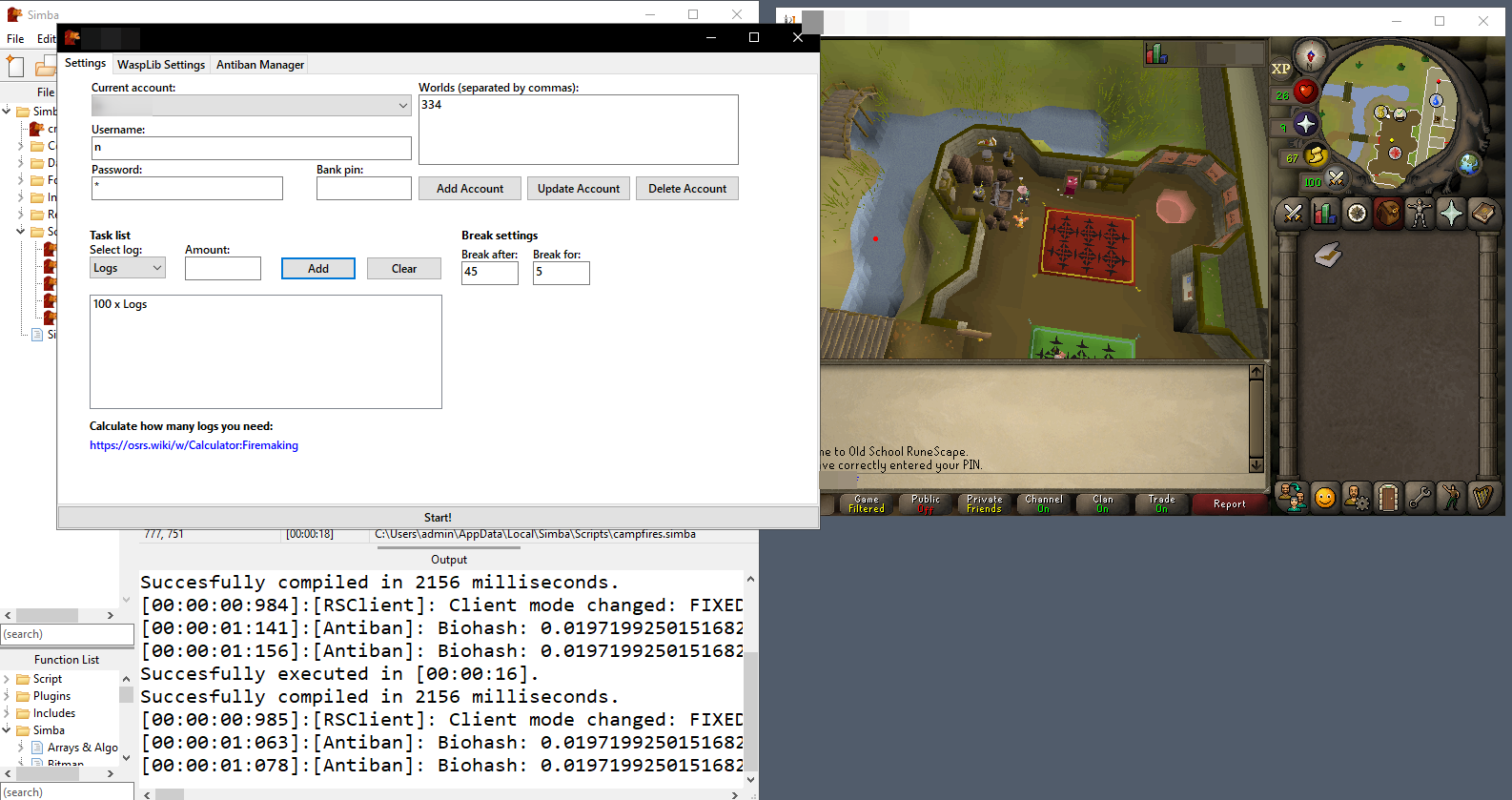
Task: Open the Current account dropdown
Action: pos(252,105)
